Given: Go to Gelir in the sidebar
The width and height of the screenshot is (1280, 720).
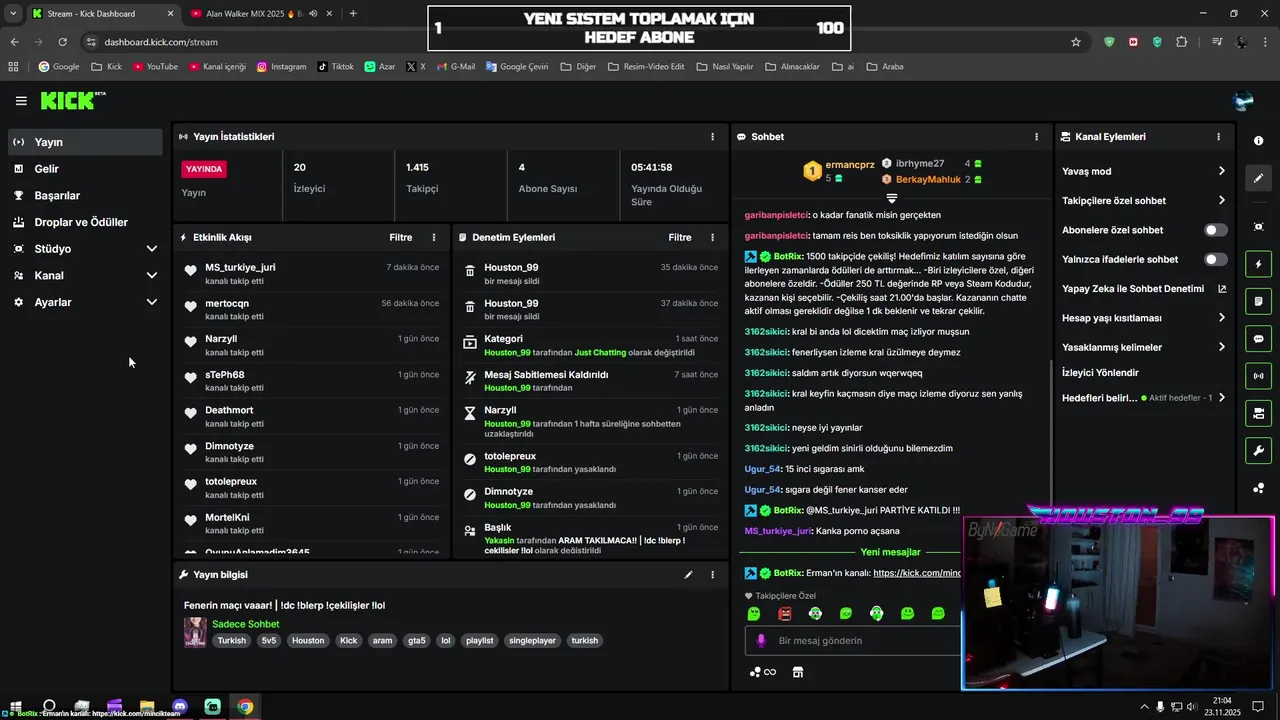Looking at the screenshot, I should pos(85,169).
